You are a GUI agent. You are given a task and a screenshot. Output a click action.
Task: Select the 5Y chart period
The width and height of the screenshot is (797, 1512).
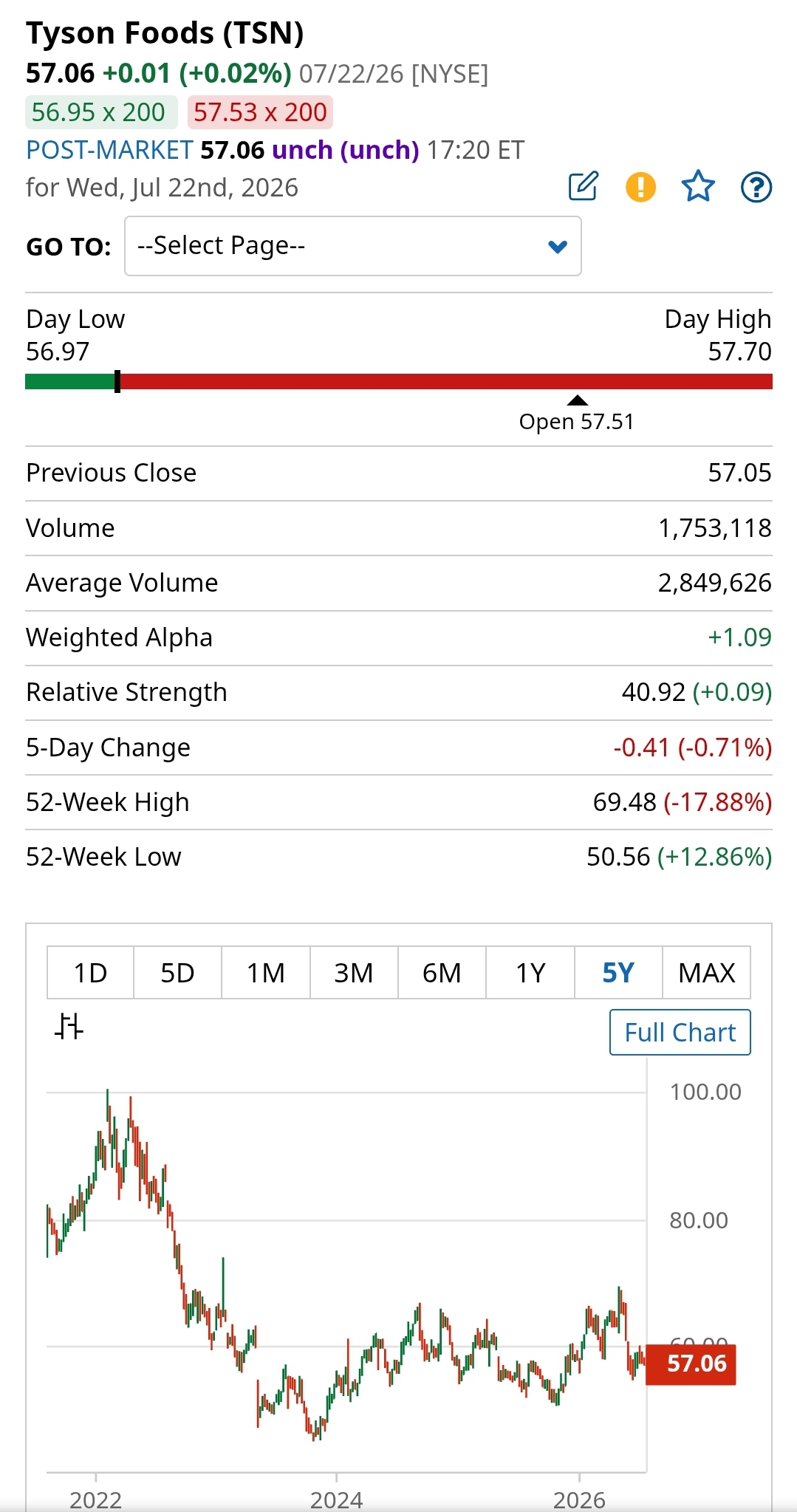tap(618, 973)
